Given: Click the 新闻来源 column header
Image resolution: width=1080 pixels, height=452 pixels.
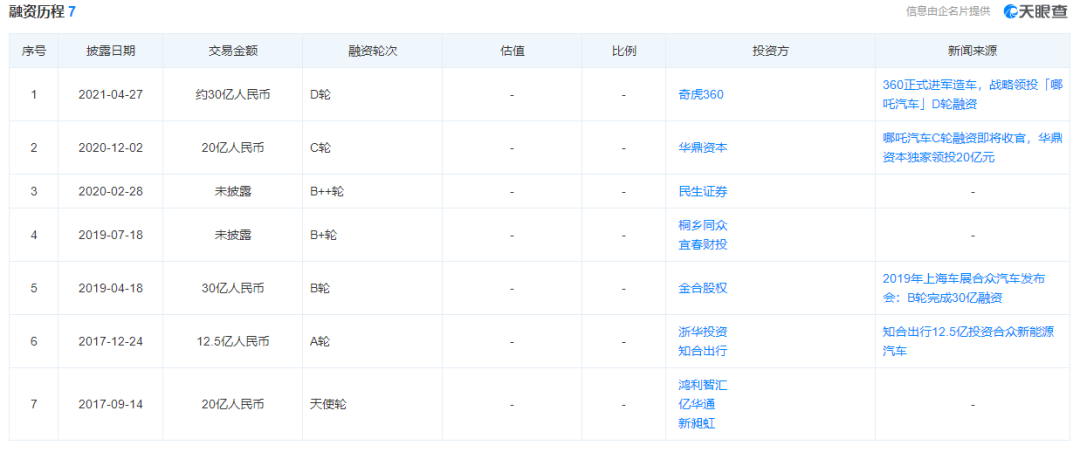Looking at the screenshot, I should 973,51.
